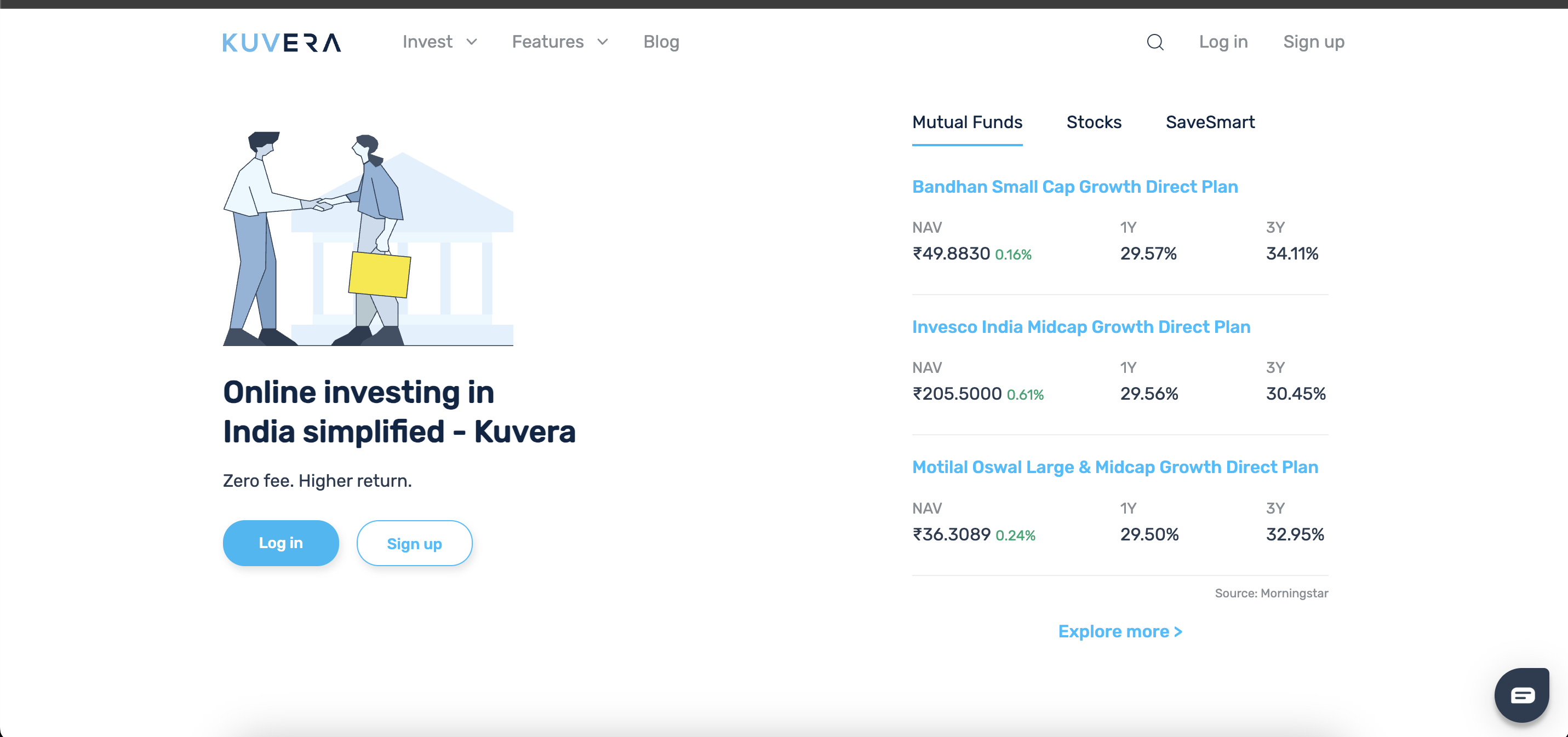Click the Online investing in India headline
Screen dimensions: 1568x737
coord(399,412)
